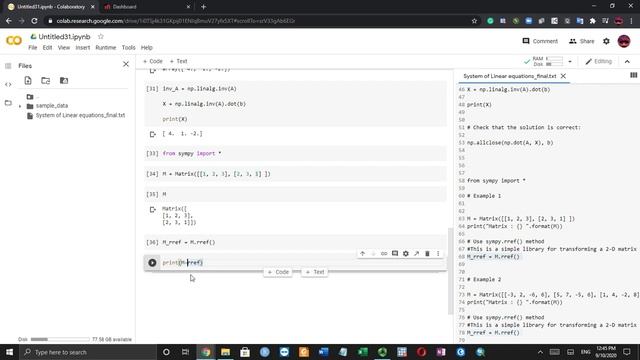The height and width of the screenshot is (360, 640).
Task: Open cell editor settings gear
Action: coord(406,253)
